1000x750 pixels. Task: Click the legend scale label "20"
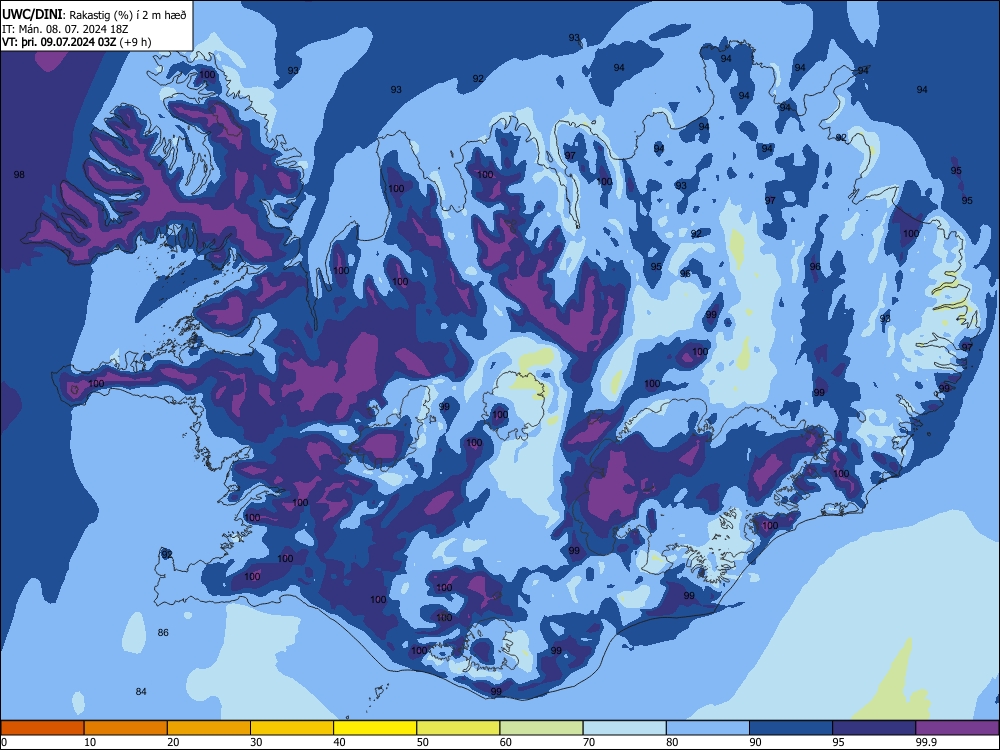tap(173, 742)
